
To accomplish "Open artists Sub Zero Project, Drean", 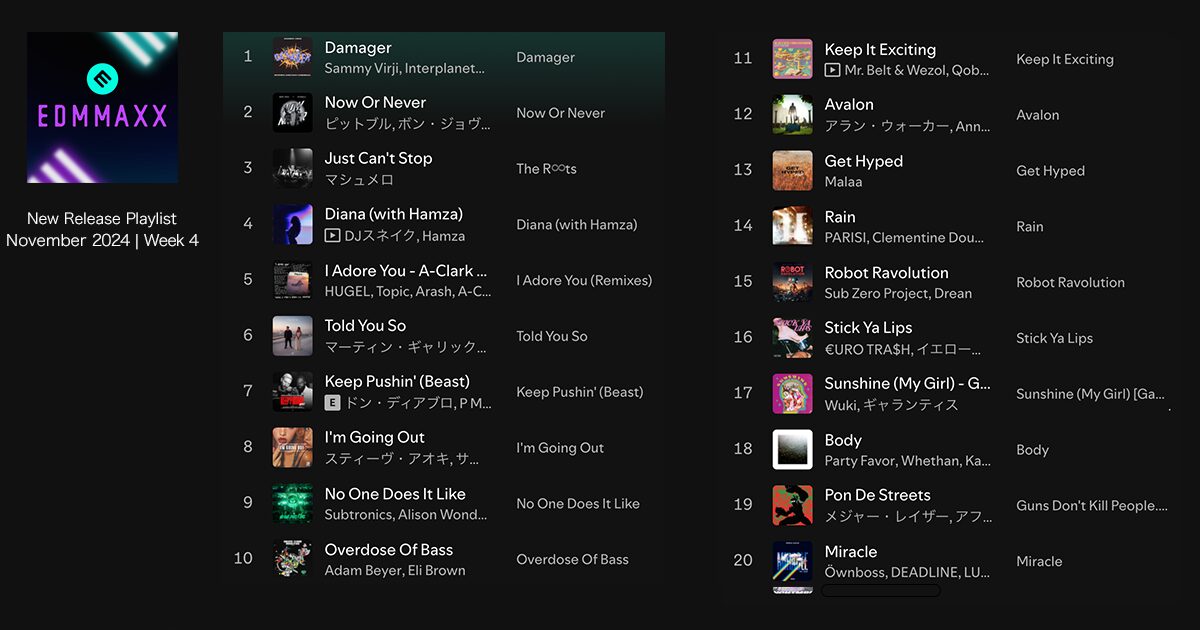I will pyautogui.click(x=898, y=294).
